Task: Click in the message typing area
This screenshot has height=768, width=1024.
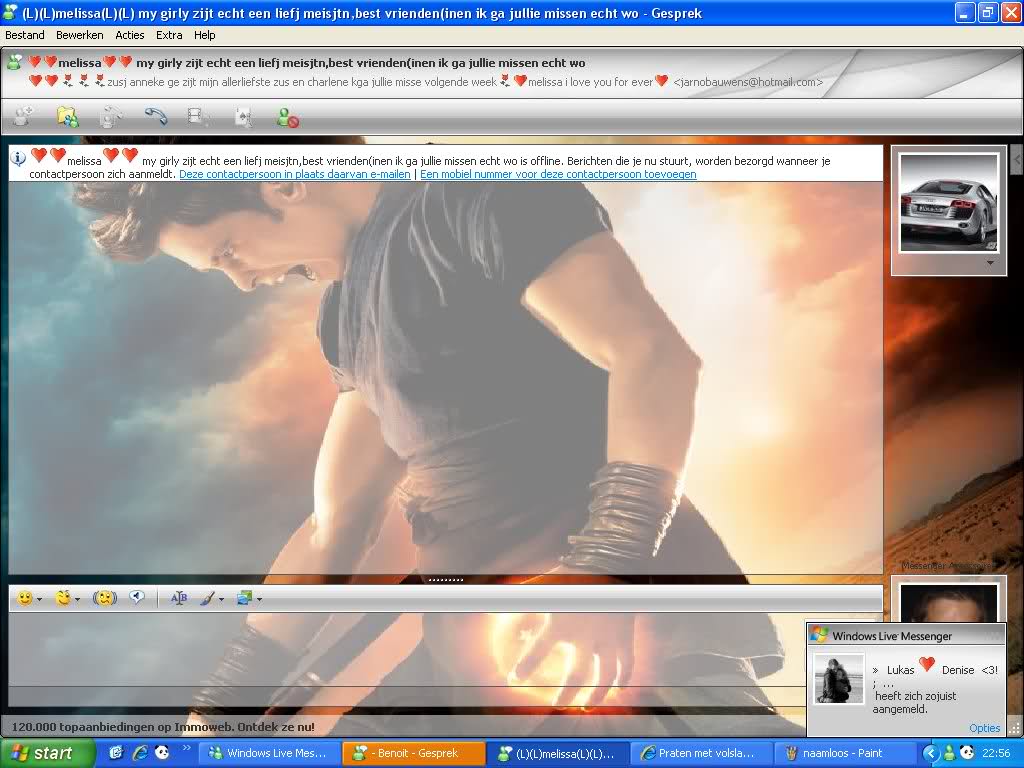Action: (400, 650)
